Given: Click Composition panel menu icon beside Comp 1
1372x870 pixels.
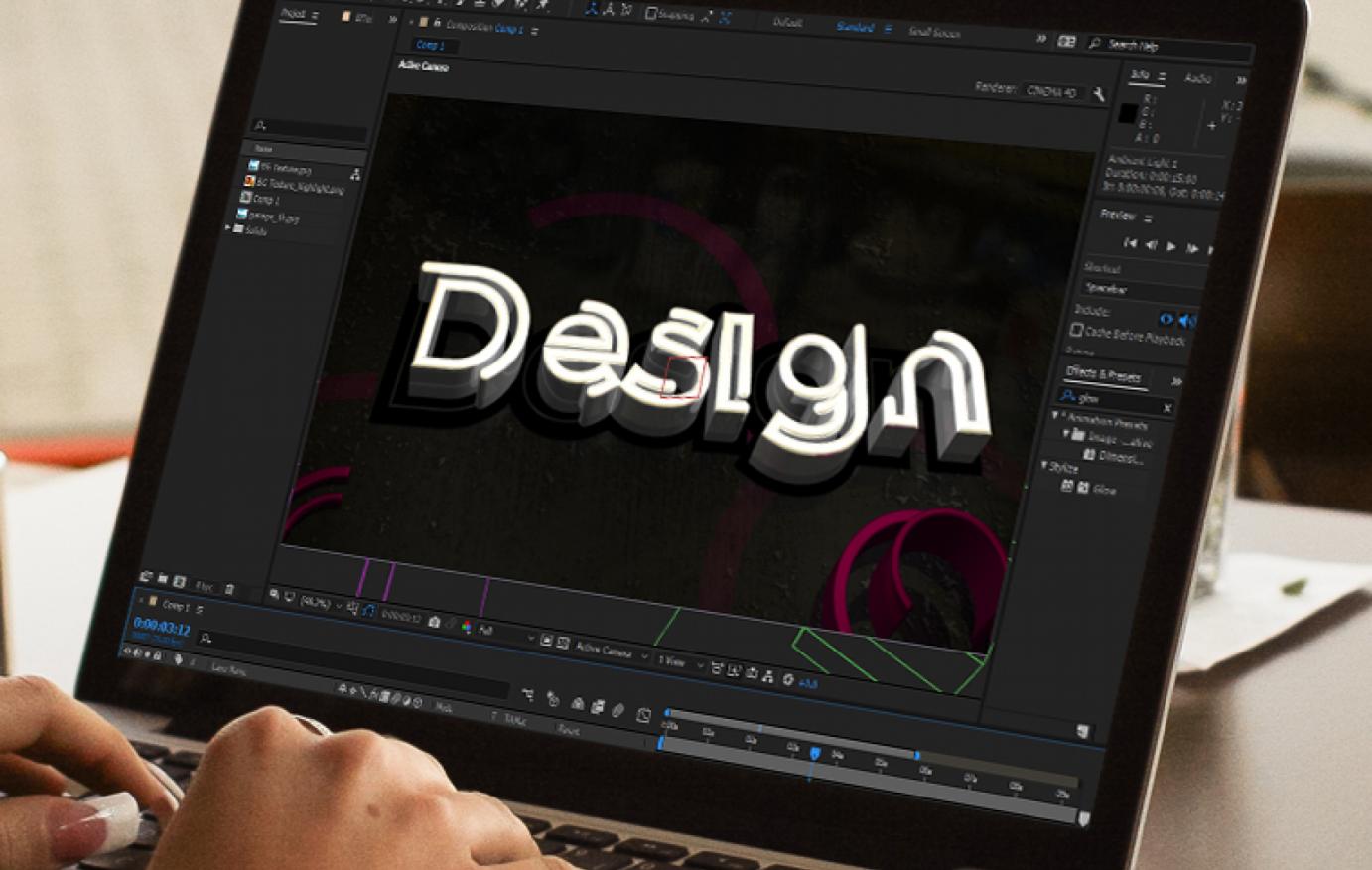Looking at the screenshot, I should click(x=534, y=31).
